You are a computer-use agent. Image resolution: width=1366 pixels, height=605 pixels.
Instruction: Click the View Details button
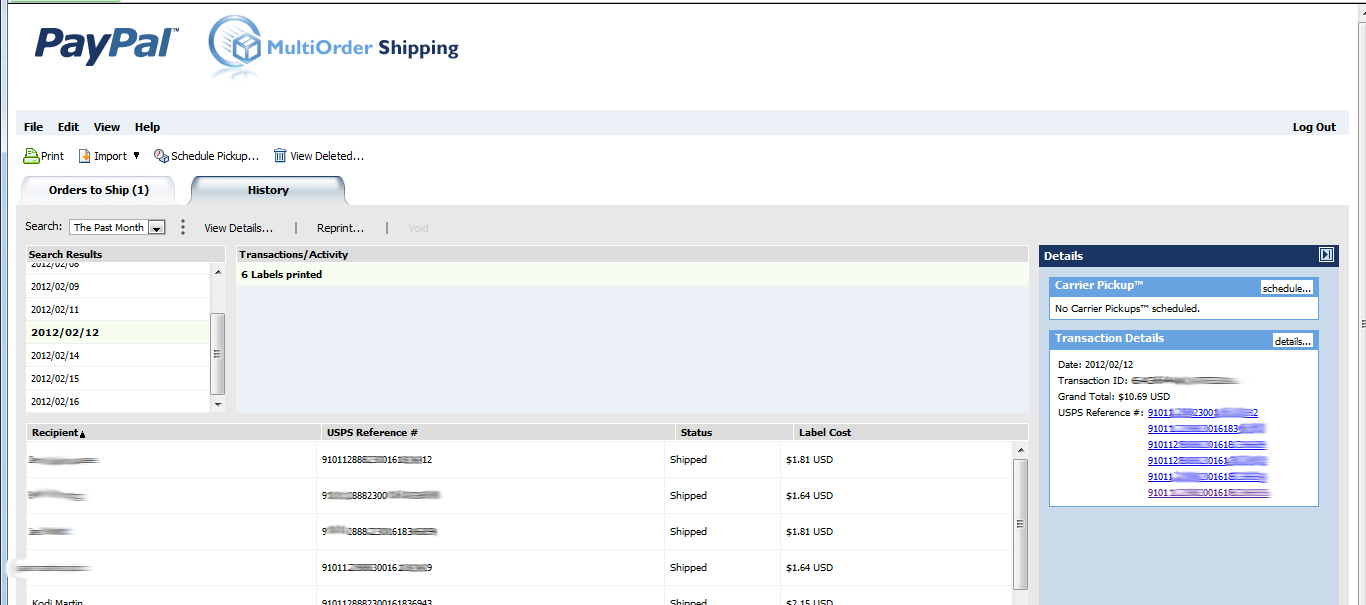point(240,227)
